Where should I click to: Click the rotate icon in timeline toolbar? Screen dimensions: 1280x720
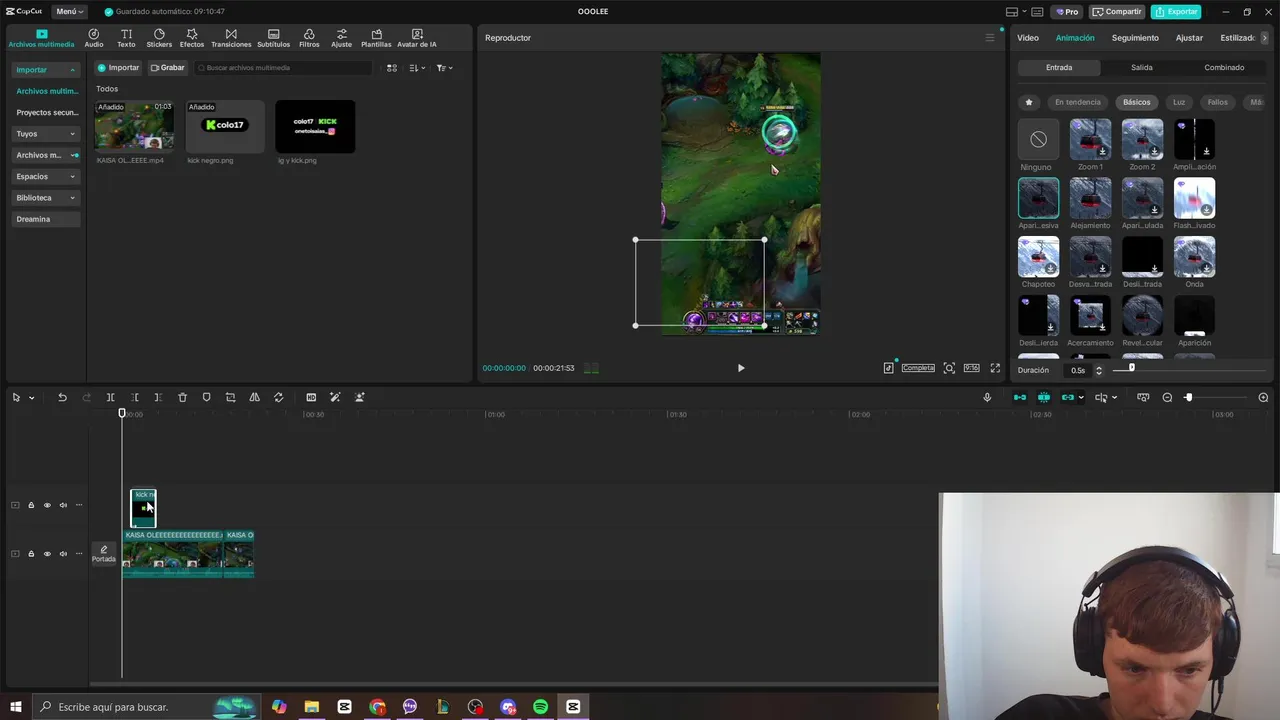[278, 397]
